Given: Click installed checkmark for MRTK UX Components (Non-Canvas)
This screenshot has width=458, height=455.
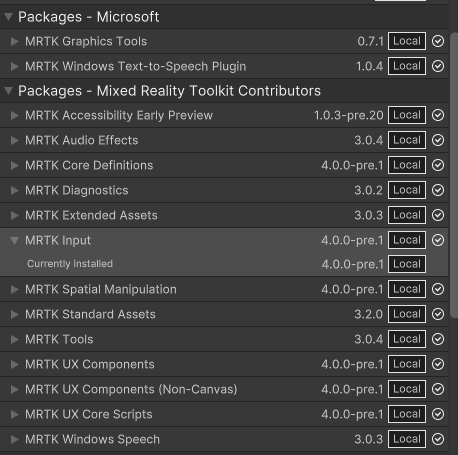Looking at the screenshot, I should 438,389.
